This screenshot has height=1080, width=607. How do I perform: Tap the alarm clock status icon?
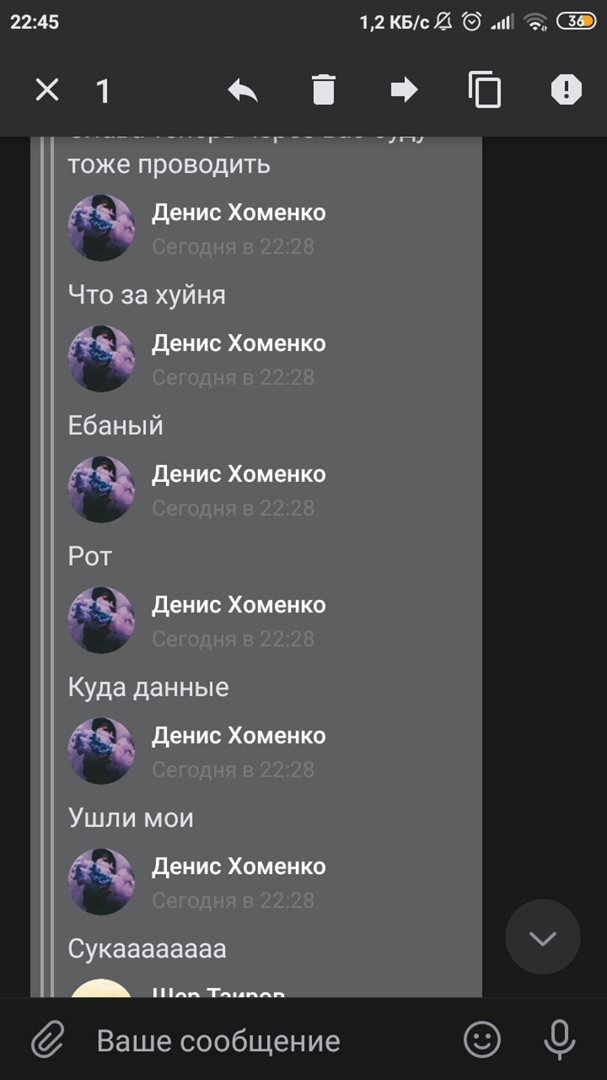472,21
